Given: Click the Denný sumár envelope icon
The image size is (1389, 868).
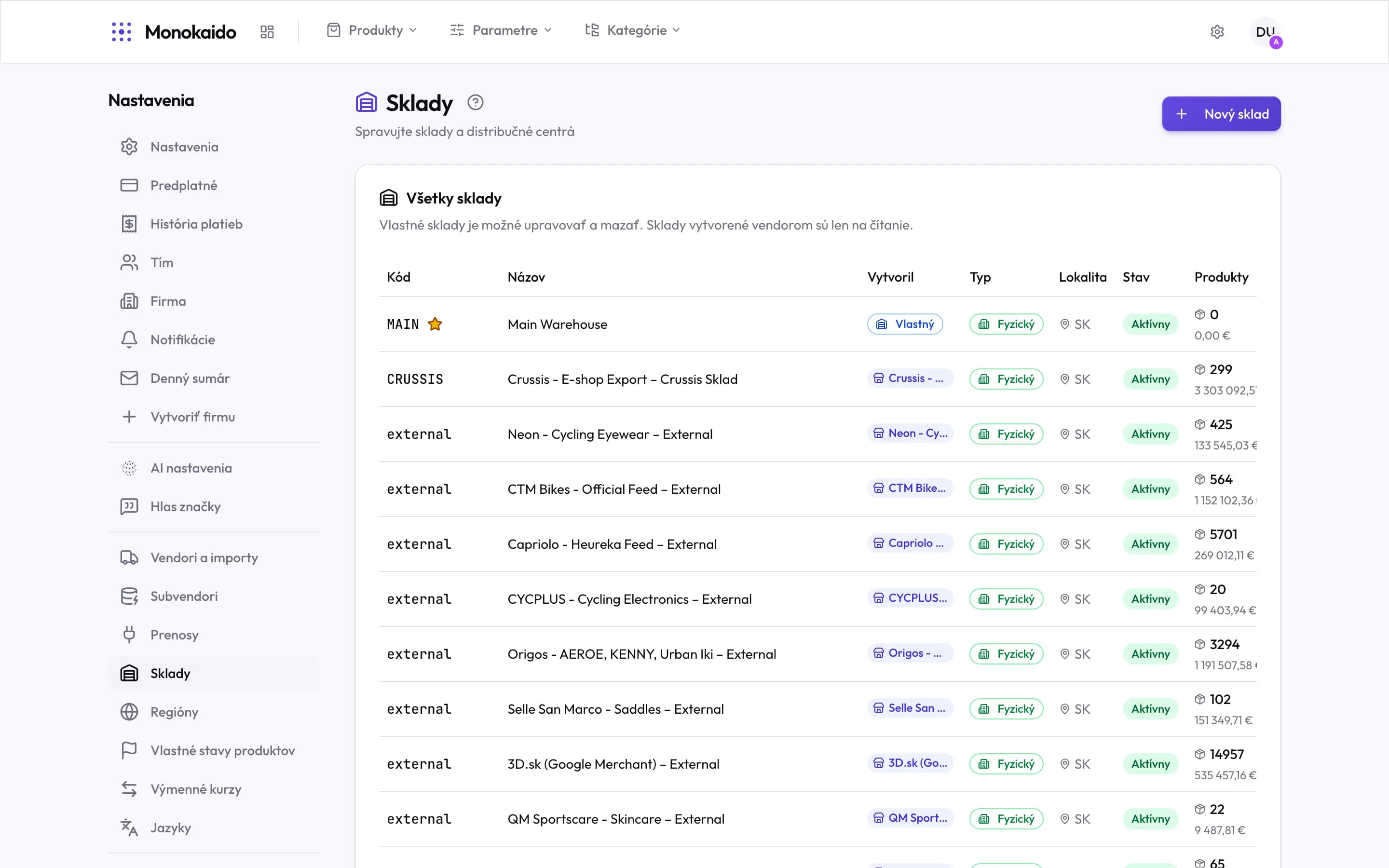Looking at the screenshot, I should coord(129,378).
